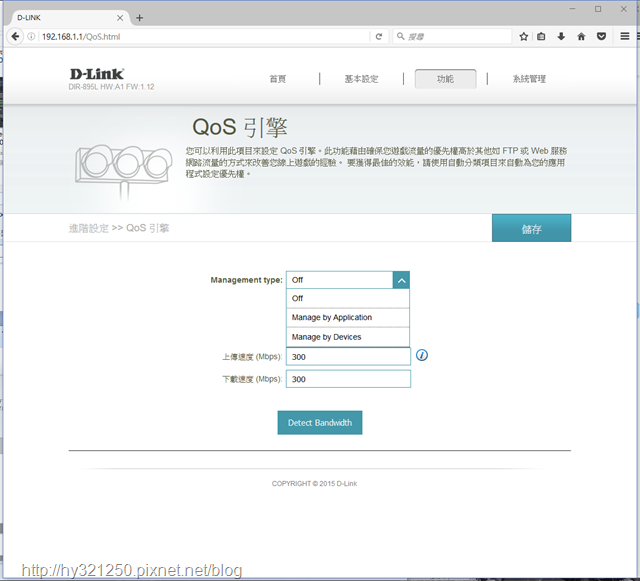Reload the page with the refresh icon
The width and height of the screenshot is (640, 581).
pos(379,37)
